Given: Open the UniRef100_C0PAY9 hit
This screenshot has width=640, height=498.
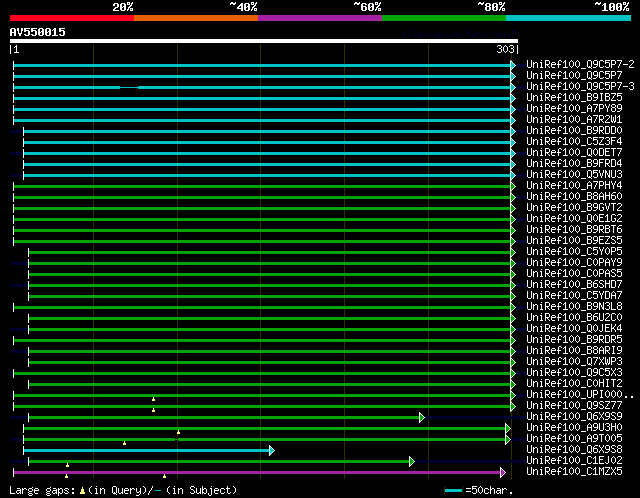Looking at the screenshot, I should tap(574, 262).
